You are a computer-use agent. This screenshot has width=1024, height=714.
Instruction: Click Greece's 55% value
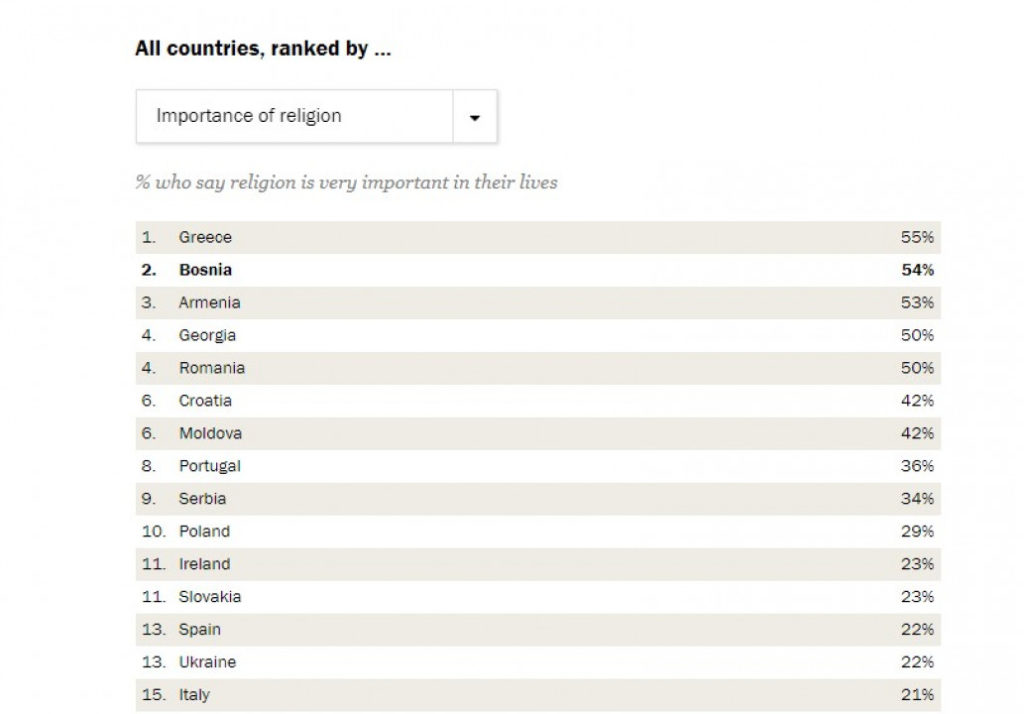click(917, 238)
